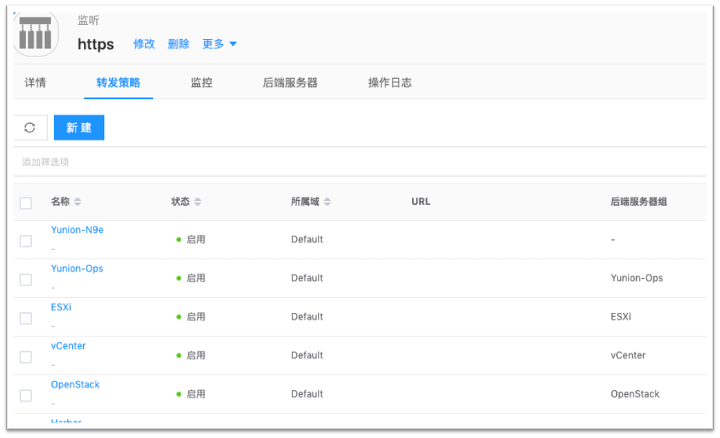The image size is (720, 438).
Task: View the 操作日志 tab
Action: point(390,83)
